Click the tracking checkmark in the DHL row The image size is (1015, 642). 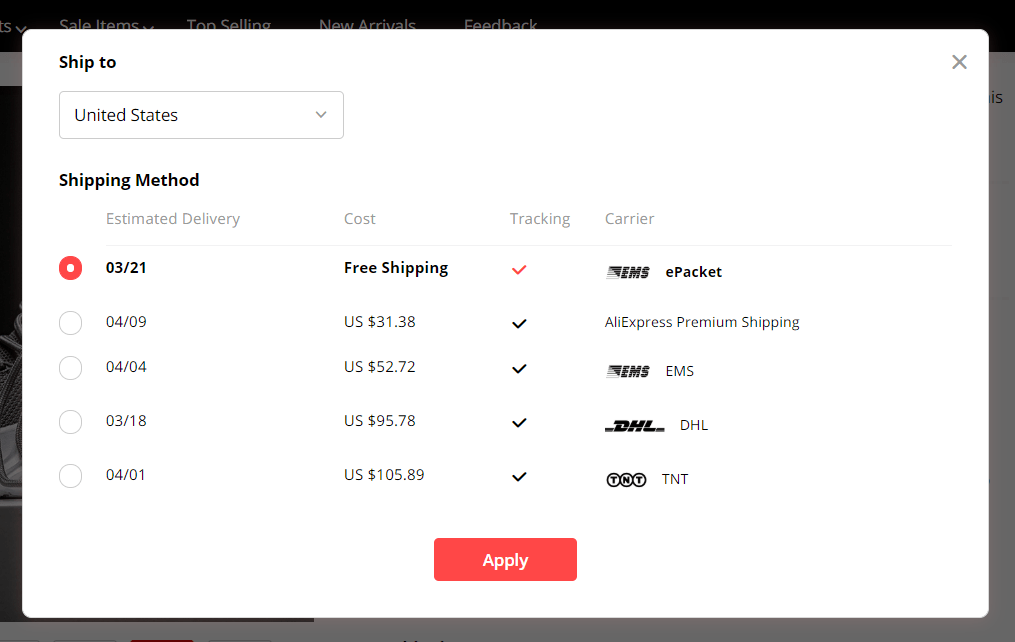pyautogui.click(x=519, y=423)
